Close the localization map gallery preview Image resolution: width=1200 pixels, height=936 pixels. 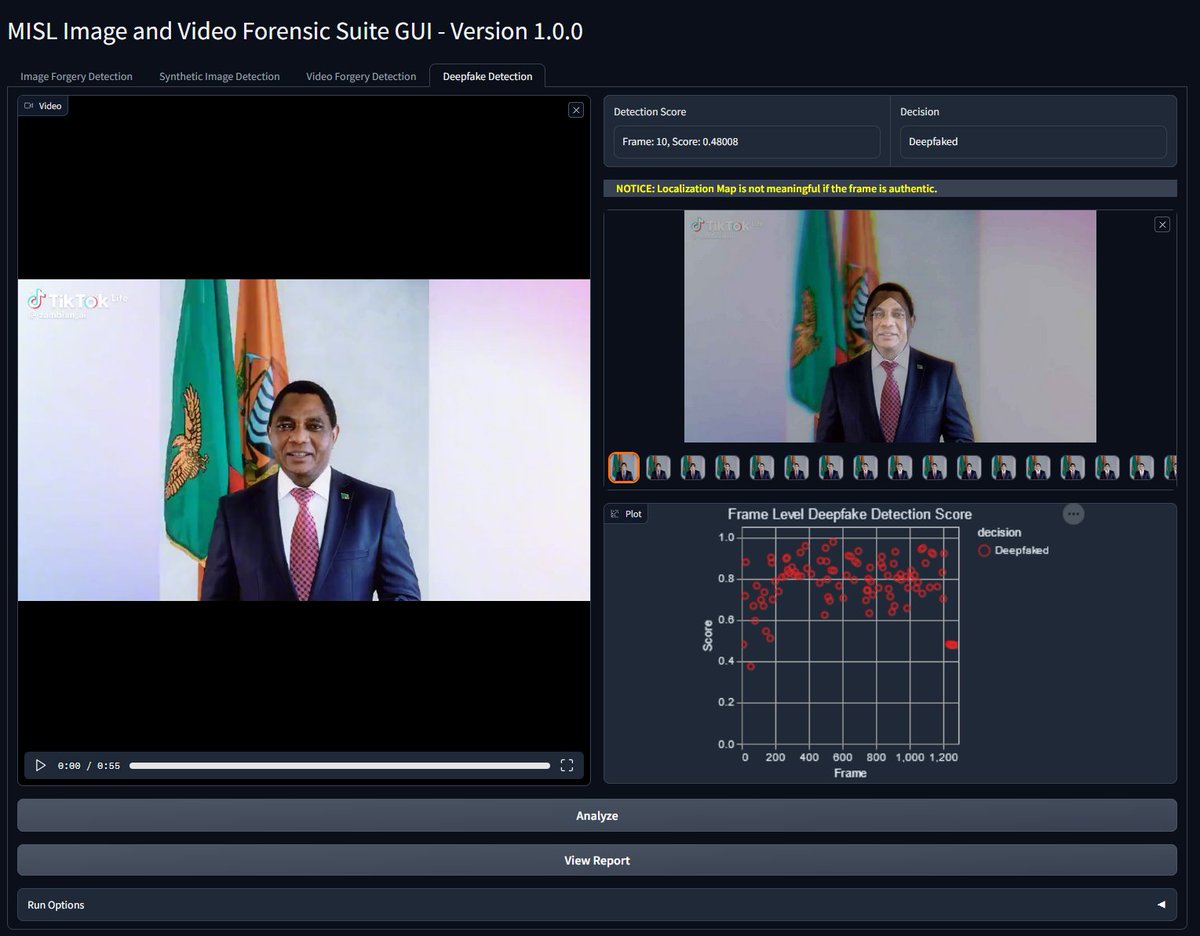(1162, 224)
